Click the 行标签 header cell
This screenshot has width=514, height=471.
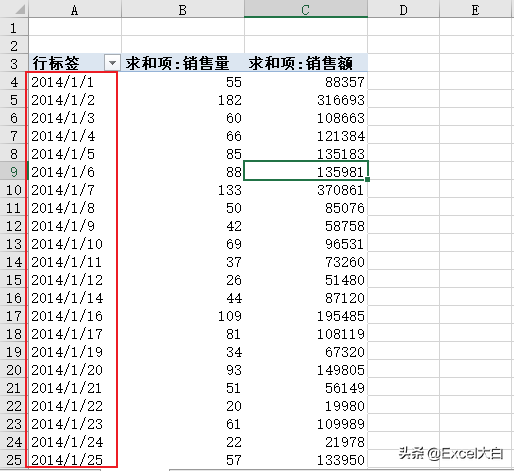click(x=75, y=63)
